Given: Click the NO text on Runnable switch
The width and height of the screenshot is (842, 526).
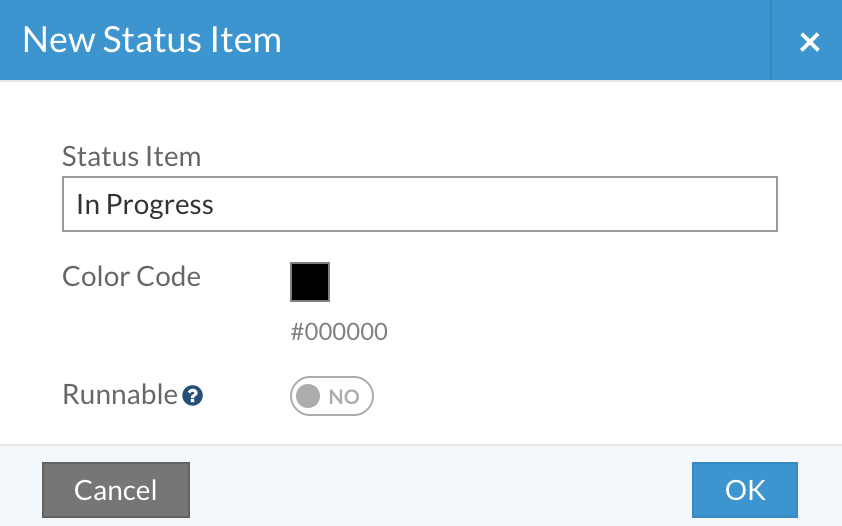Looking at the screenshot, I should (344, 397).
